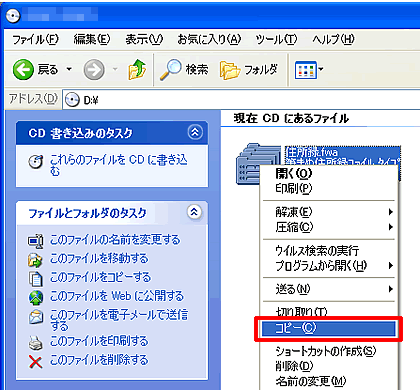Open the Forward history dropdown arrow
The height and width of the screenshot is (390, 420).
click(115, 69)
